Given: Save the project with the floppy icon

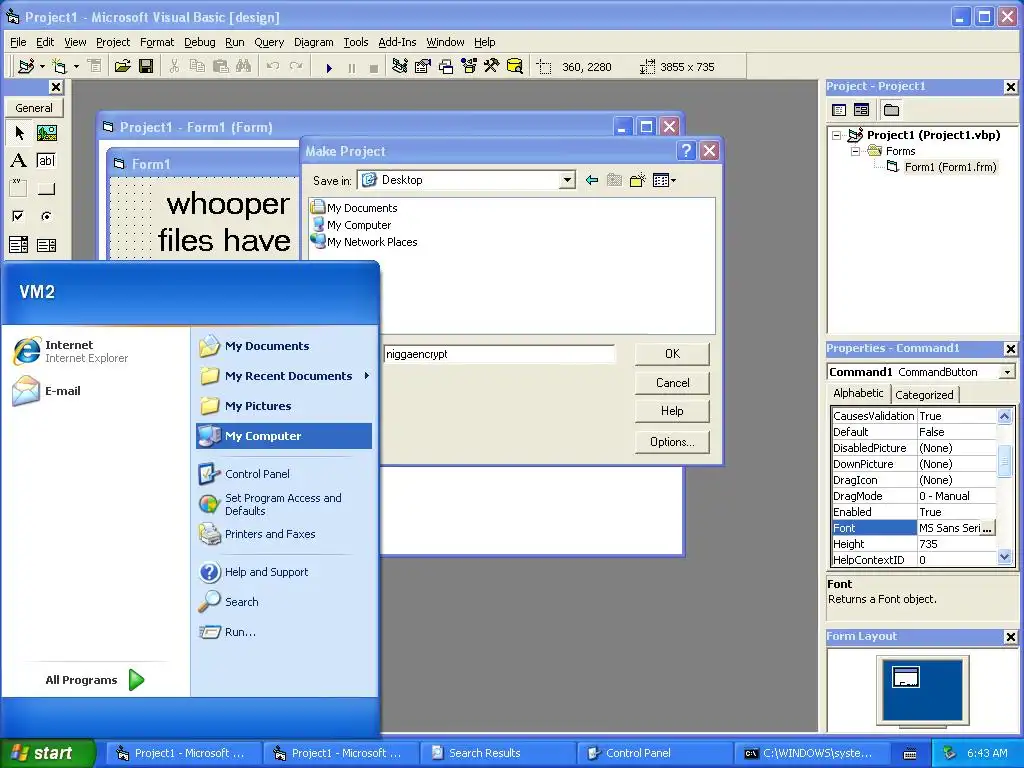Looking at the screenshot, I should click(x=146, y=67).
